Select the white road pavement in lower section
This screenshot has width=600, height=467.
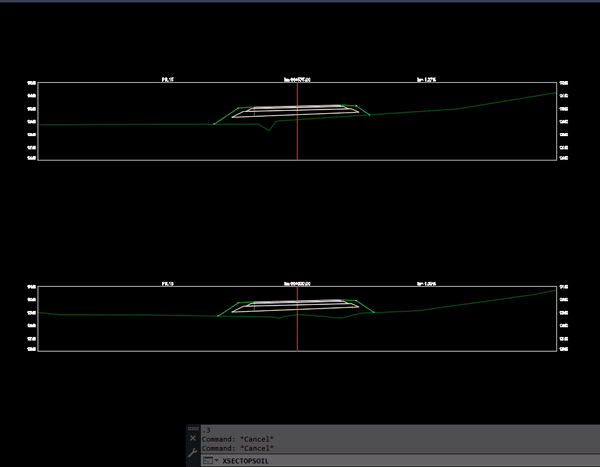[x=296, y=303]
